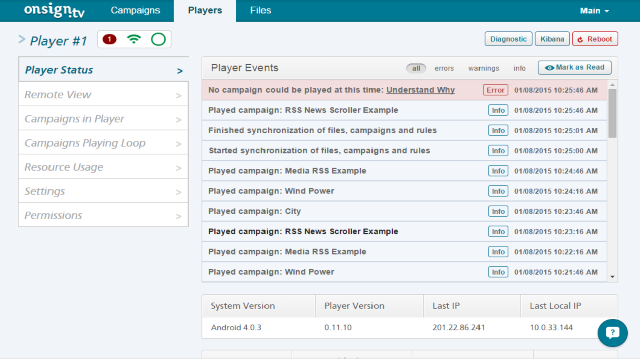The width and height of the screenshot is (640, 360).
Task: Open the help chat bubble
Action: click(x=613, y=333)
